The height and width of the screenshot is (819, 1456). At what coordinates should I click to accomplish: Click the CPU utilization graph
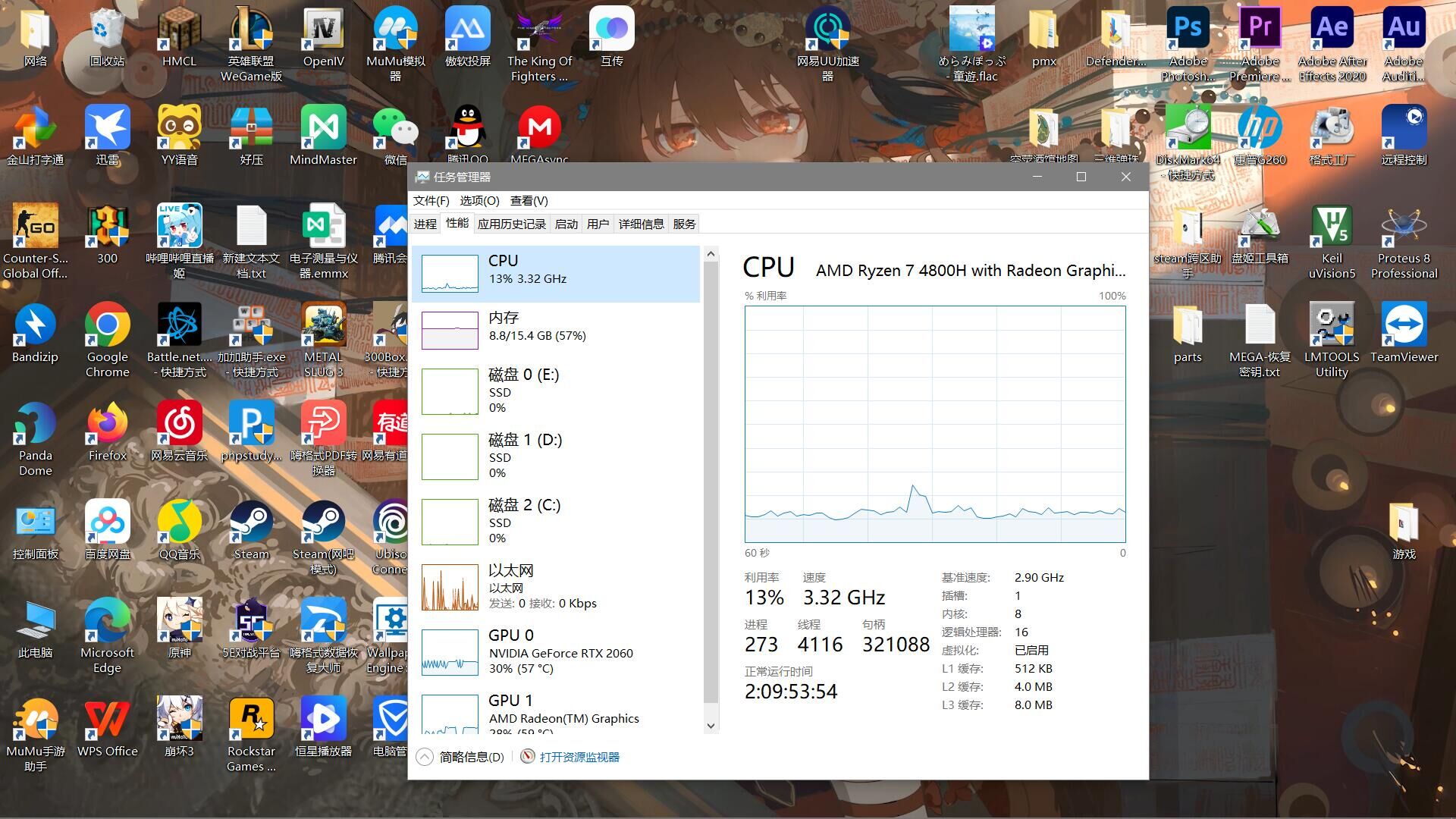(x=935, y=424)
